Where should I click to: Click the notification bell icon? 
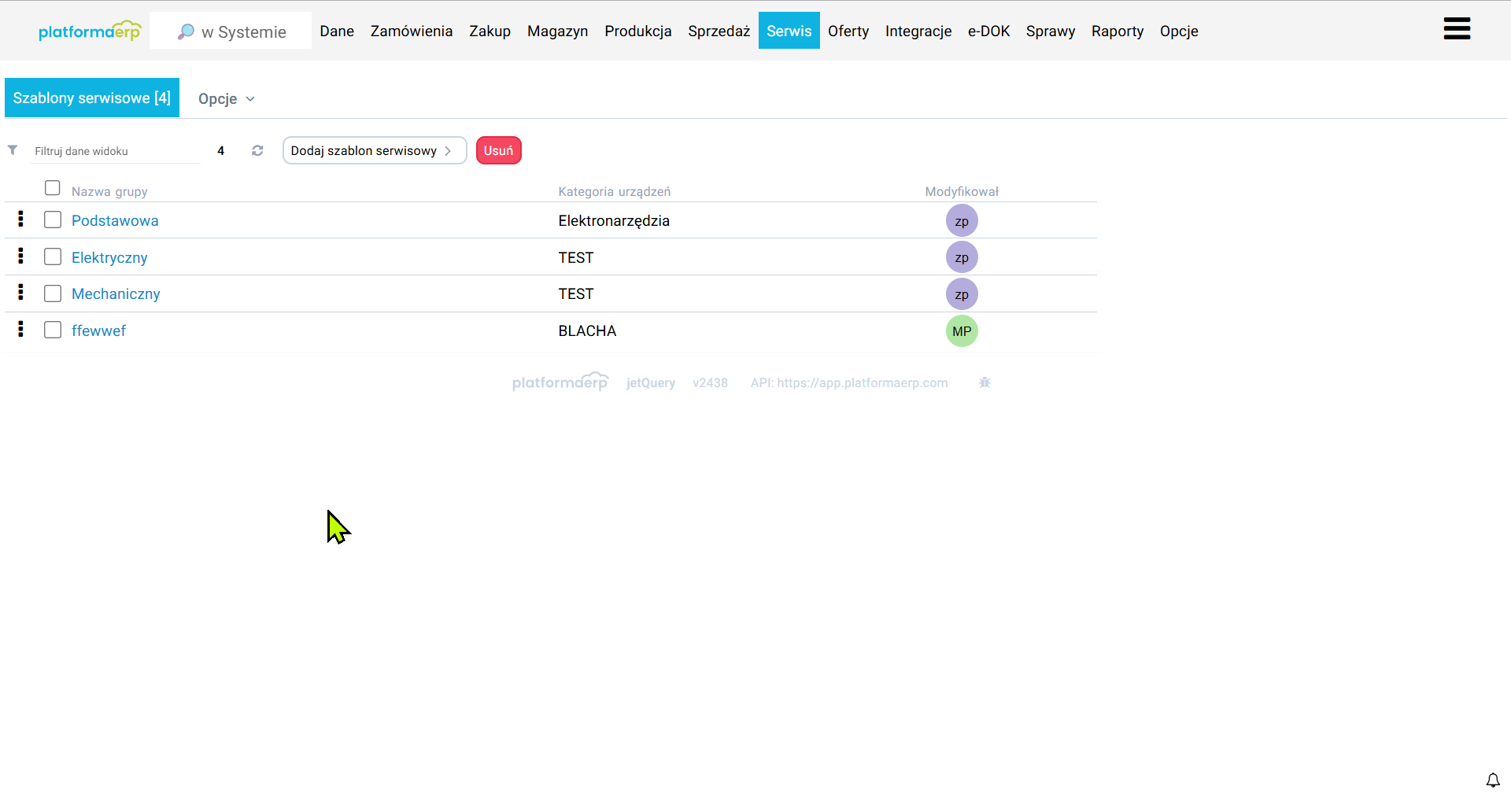[x=1492, y=780]
